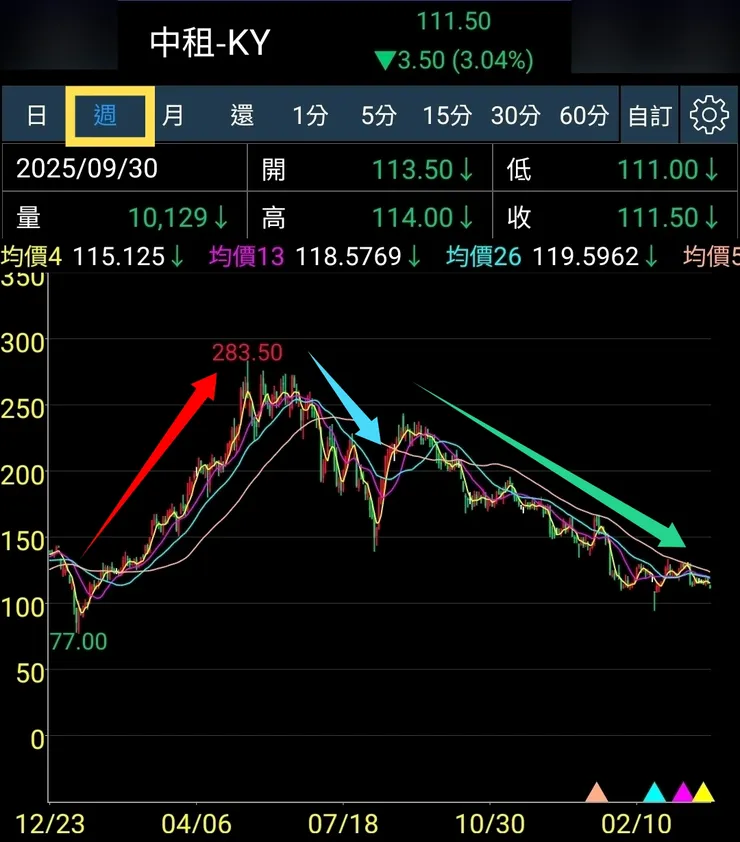Screen dimensions: 740x842
Task: Tap the 77.00 lowest price label
Action: click(79, 641)
